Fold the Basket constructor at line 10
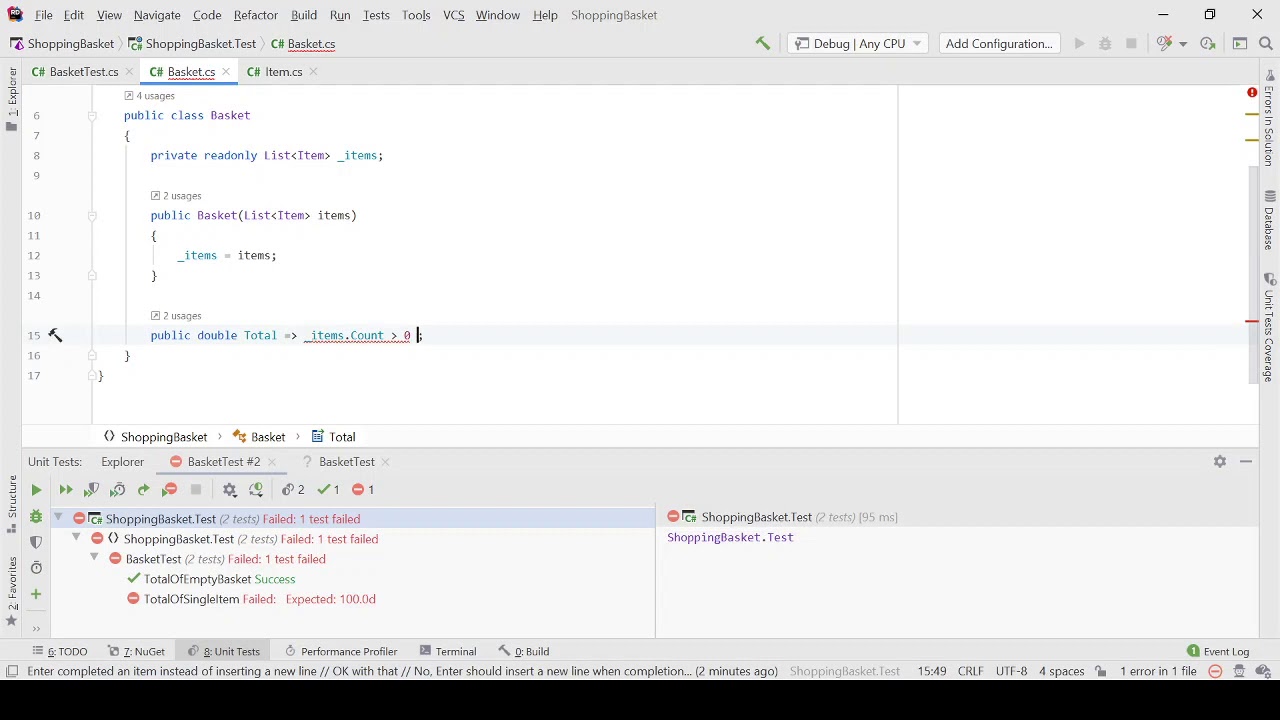This screenshot has width=1280, height=720. 91,216
